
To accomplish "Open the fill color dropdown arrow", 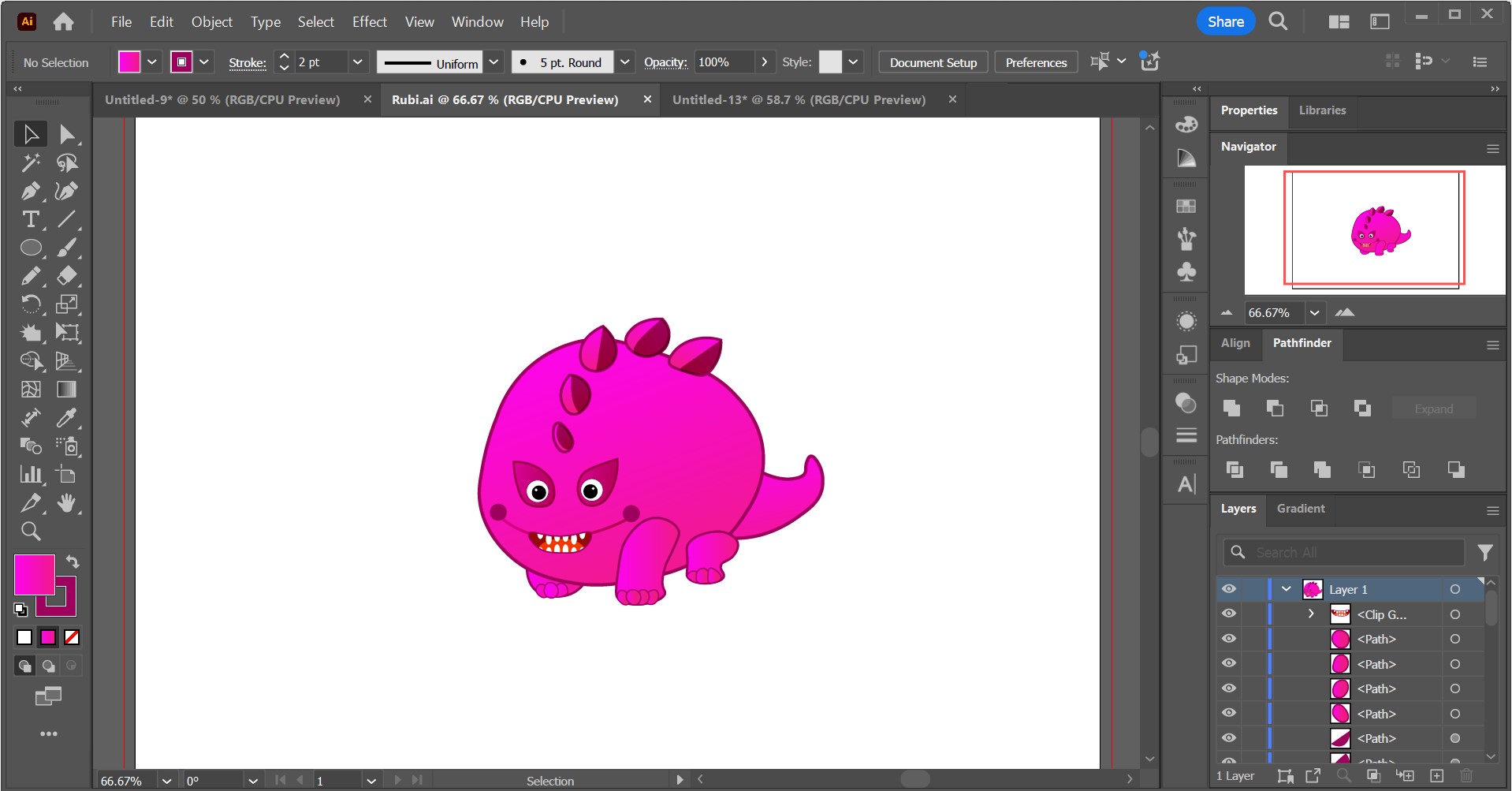I will tap(152, 62).
